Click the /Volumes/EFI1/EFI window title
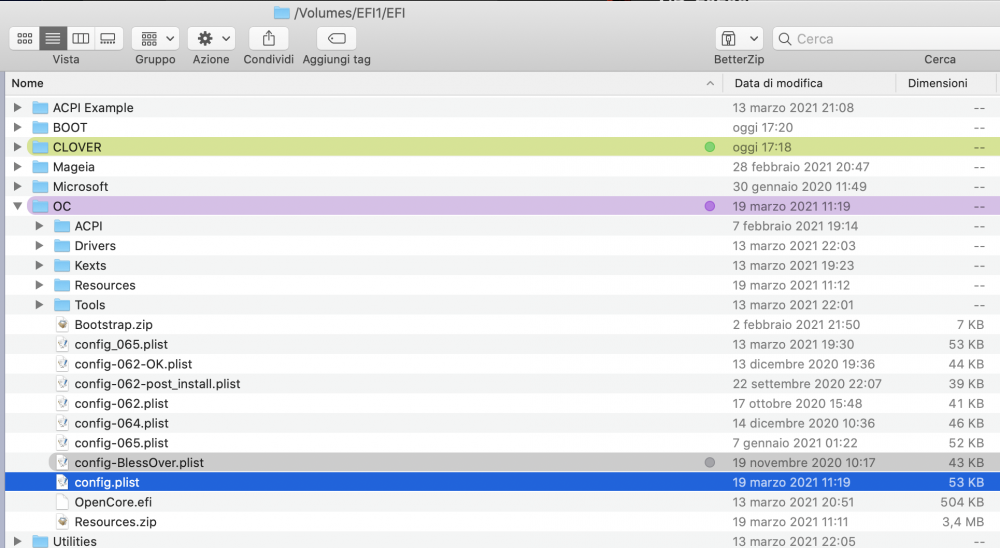 (349, 13)
